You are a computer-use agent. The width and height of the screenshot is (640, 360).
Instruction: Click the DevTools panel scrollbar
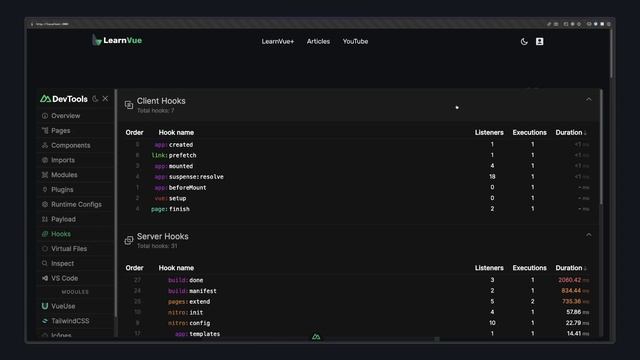pyautogui.click(x=601, y=147)
